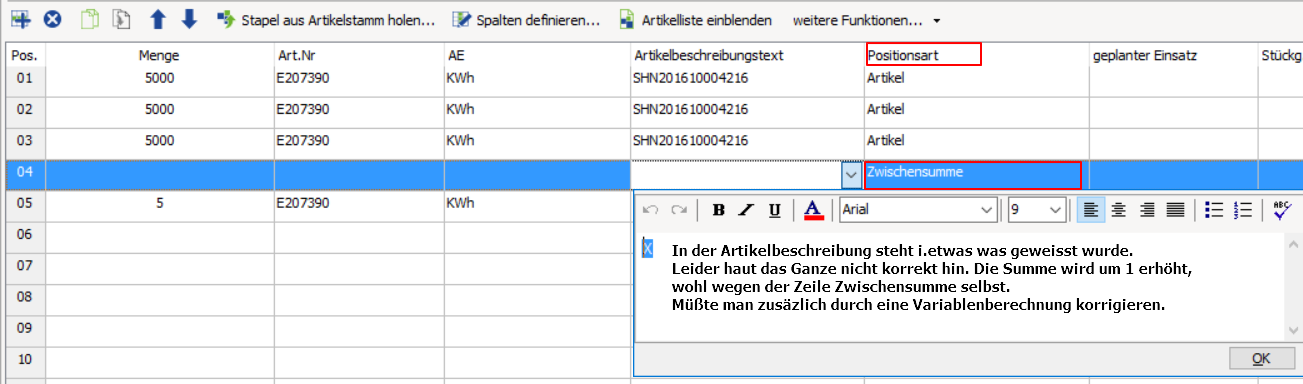
Task: Click the paste document icon in toolbar
Action: click(x=123, y=19)
